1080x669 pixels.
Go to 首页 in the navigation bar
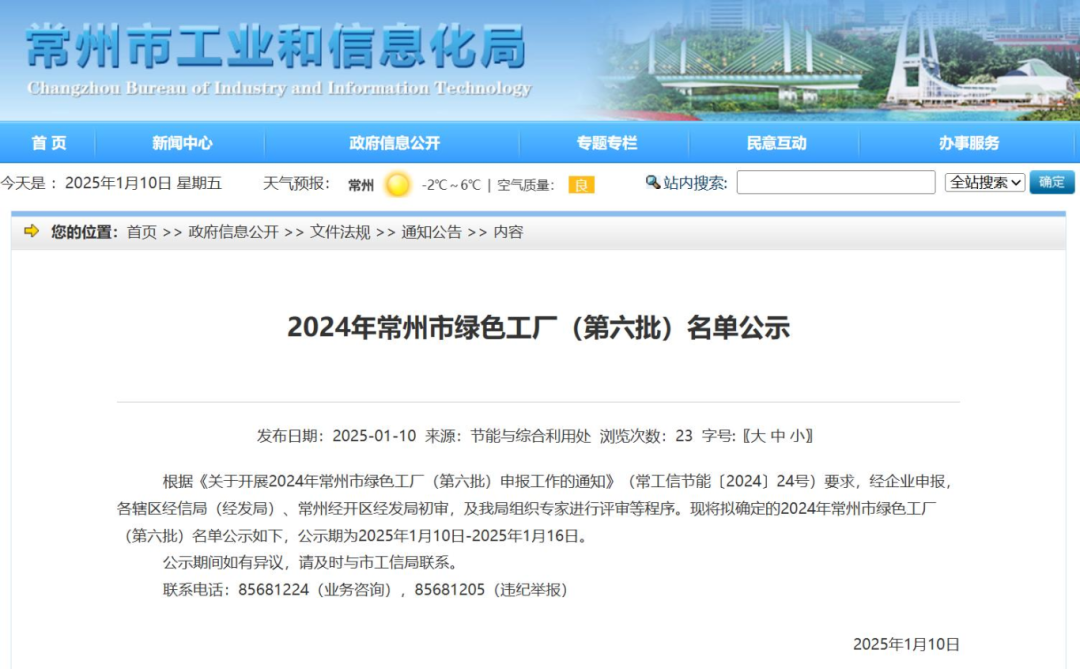coord(49,143)
